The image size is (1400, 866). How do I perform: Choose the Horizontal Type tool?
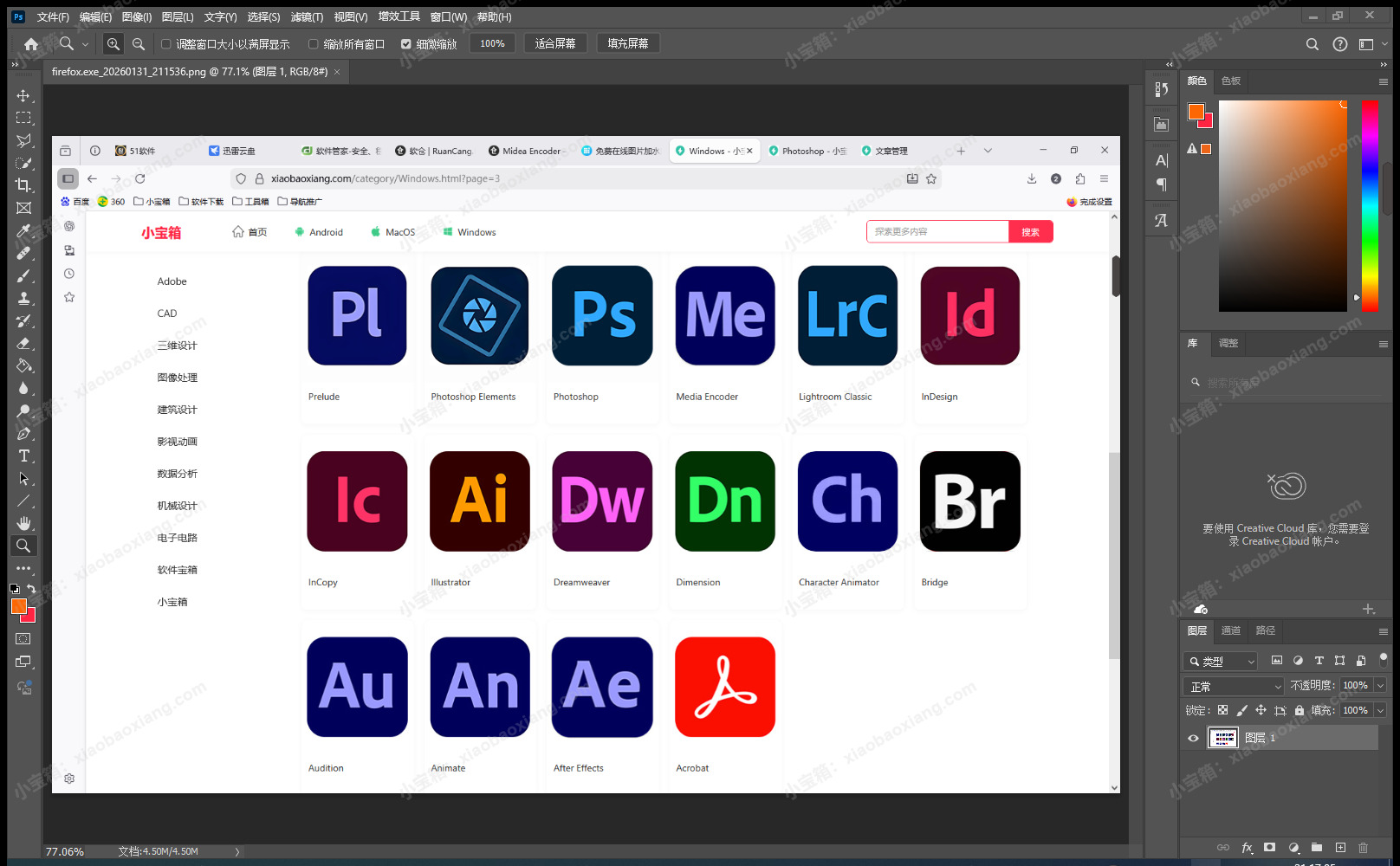click(23, 456)
